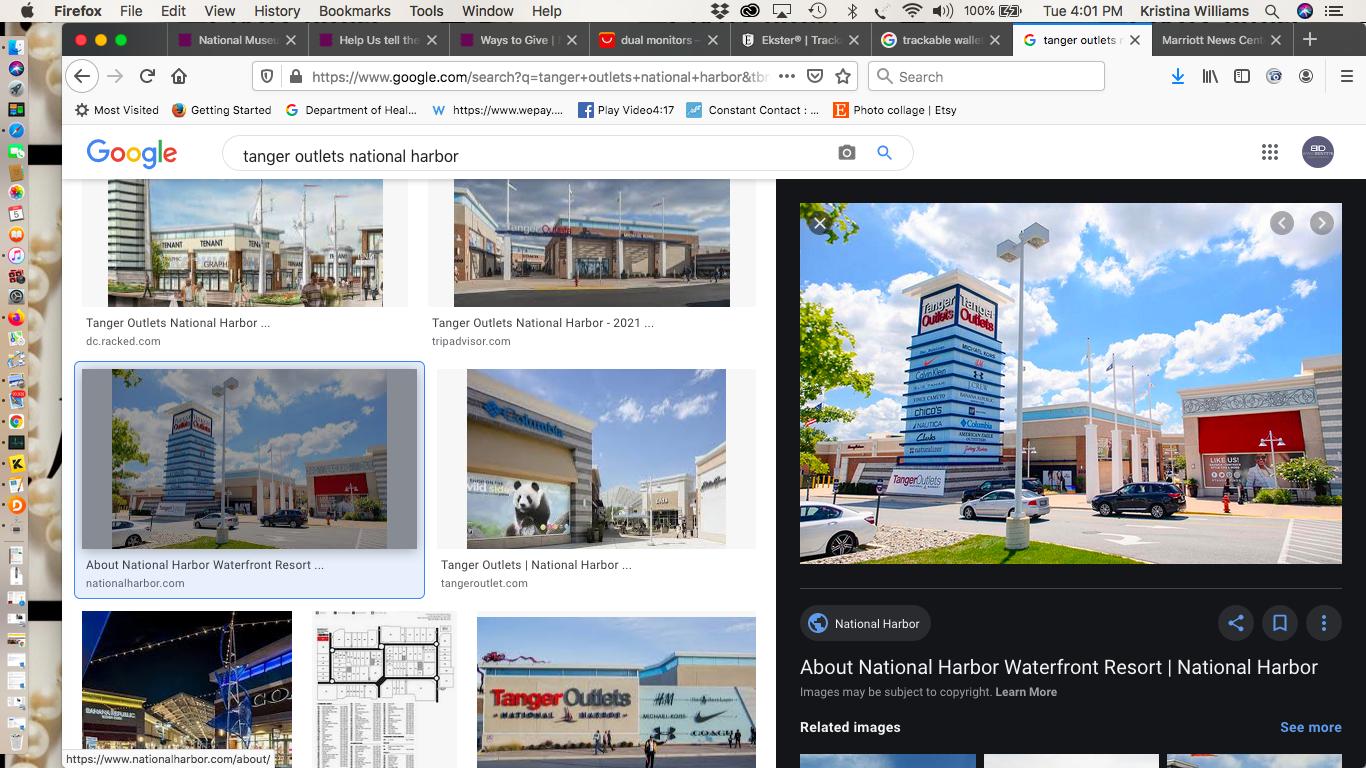
Task: Click the Learn More copyright link
Action: point(1026,692)
